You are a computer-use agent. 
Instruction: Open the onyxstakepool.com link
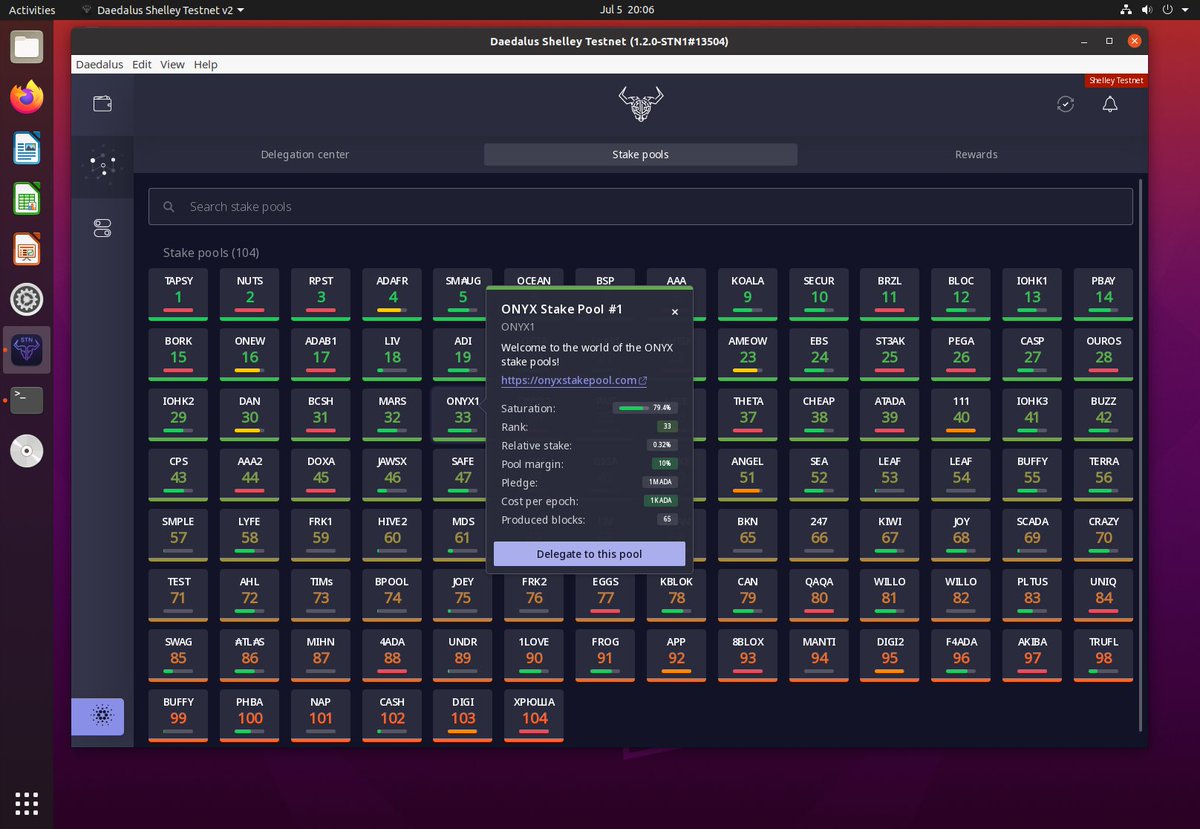(x=568, y=380)
